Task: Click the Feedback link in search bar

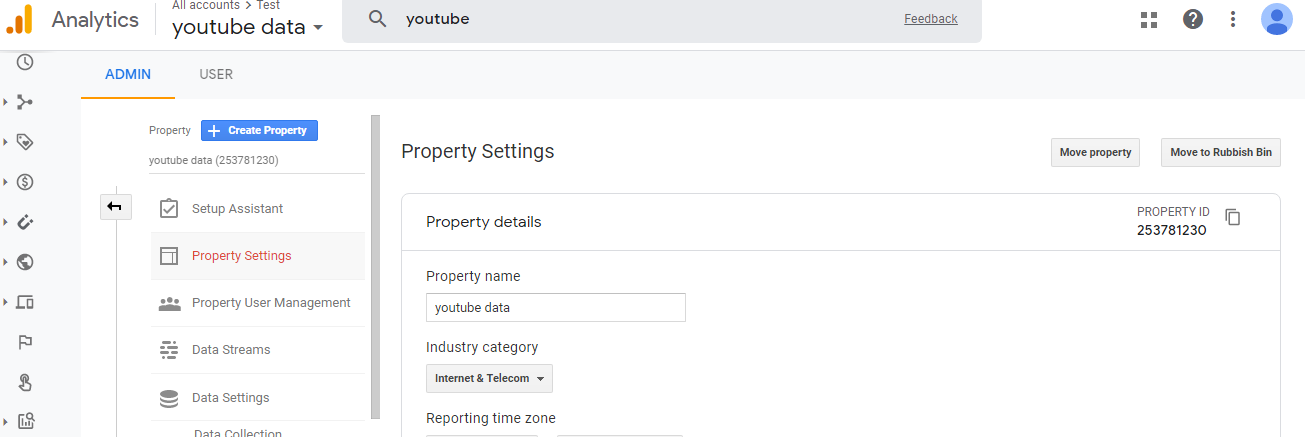Action: pos(930,19)
